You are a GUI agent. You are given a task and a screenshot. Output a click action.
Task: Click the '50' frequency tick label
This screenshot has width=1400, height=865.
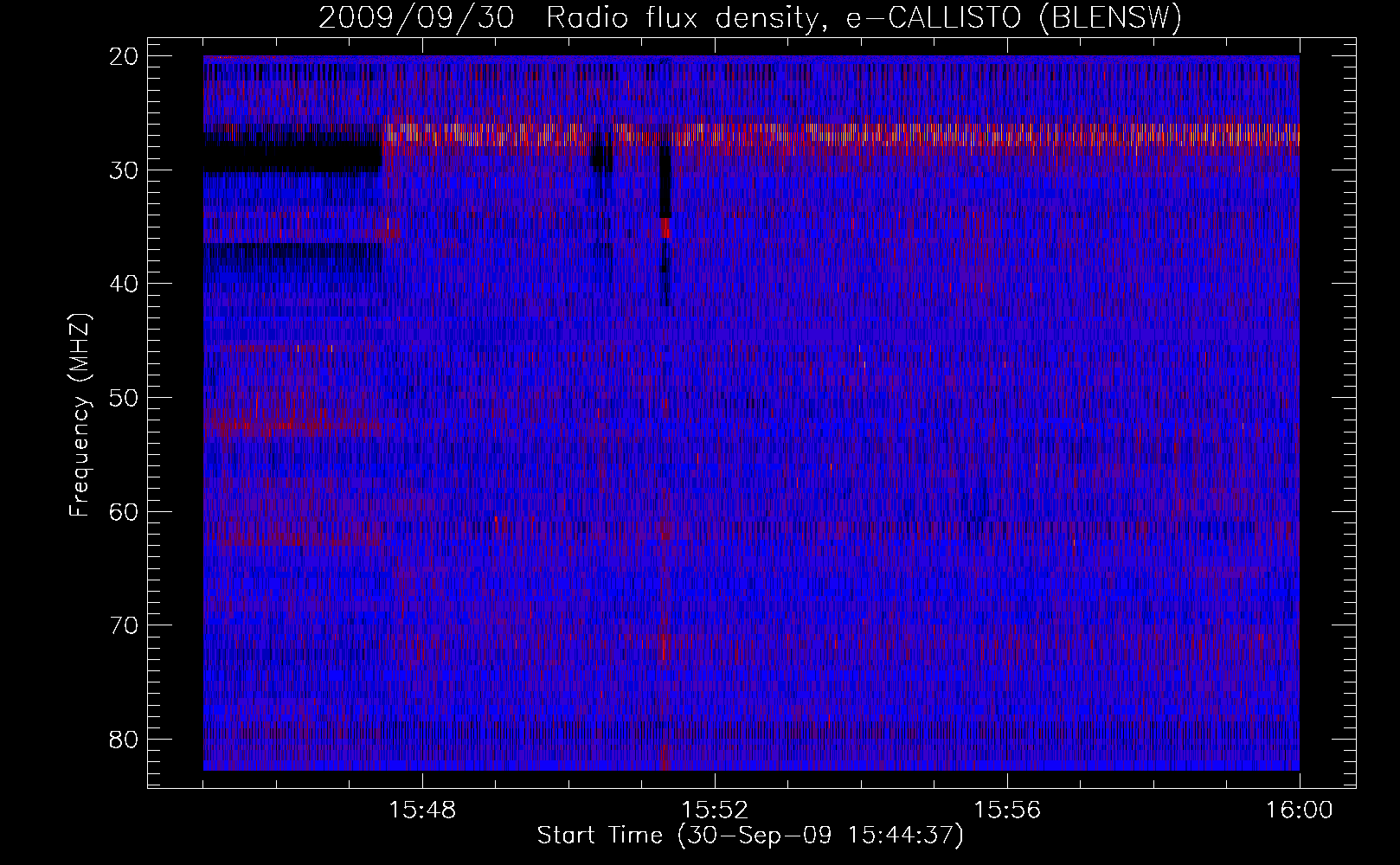pos(125,398)
